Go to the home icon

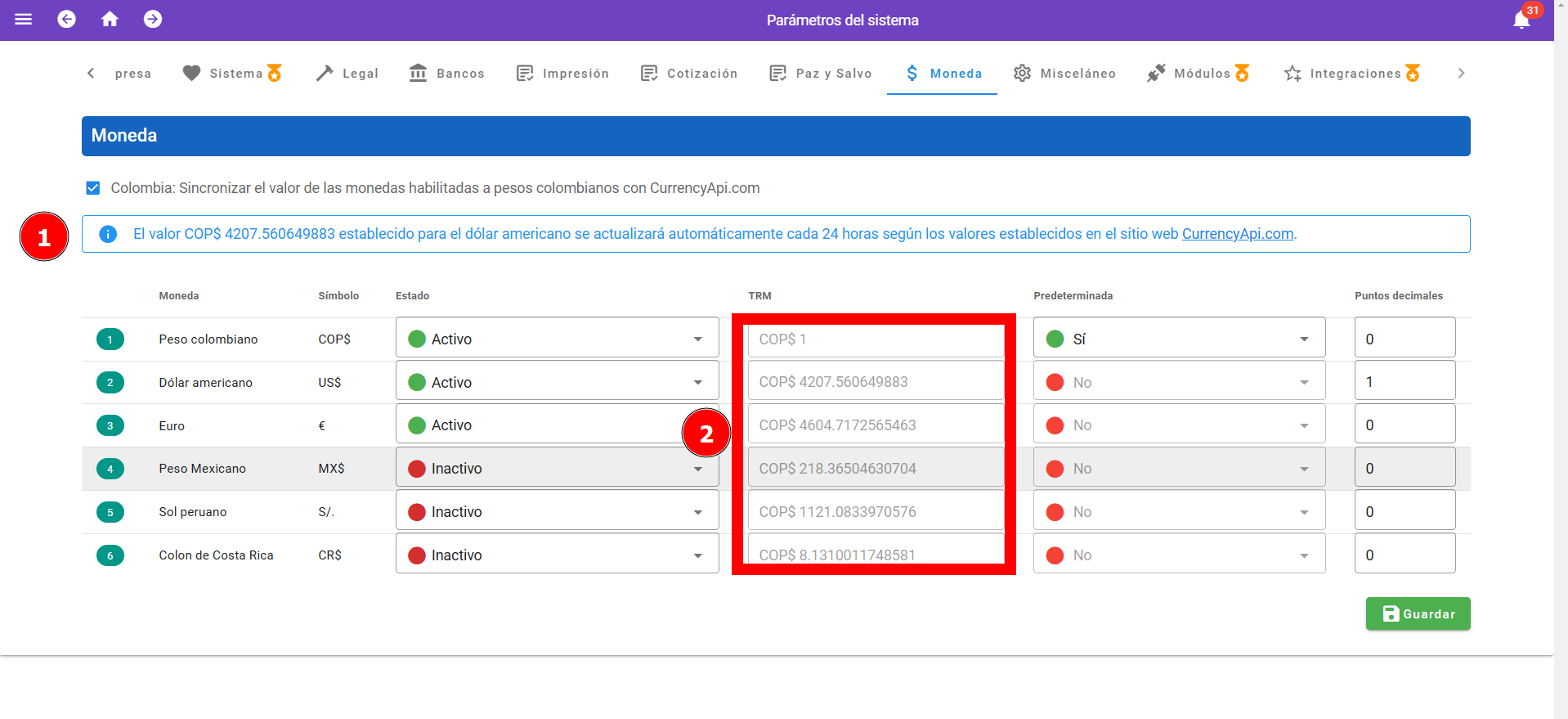click(x=110, y=19)
